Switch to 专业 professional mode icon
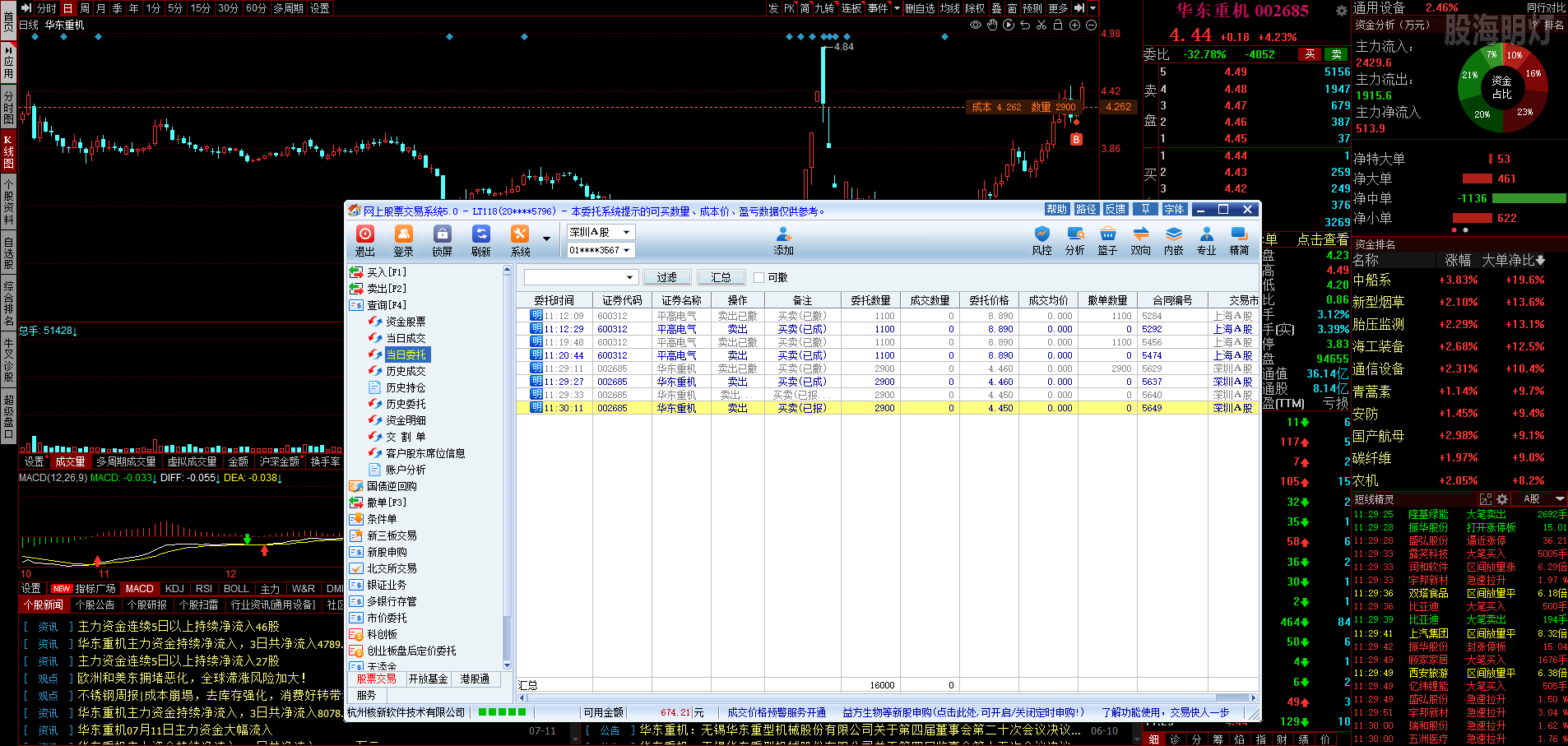 point(1206,240)
